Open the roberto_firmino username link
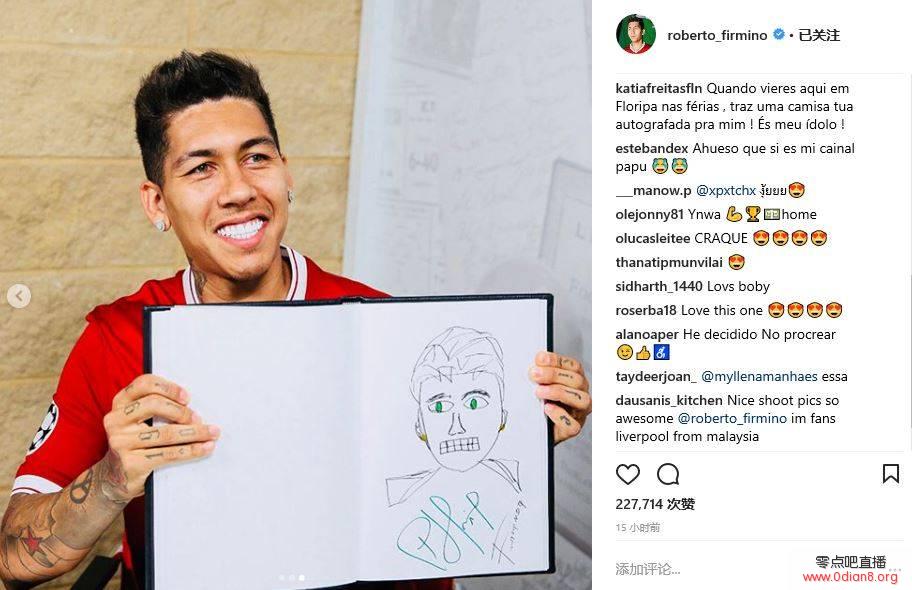The width and height of the screenshot is (912, 590). click(717, 35)
